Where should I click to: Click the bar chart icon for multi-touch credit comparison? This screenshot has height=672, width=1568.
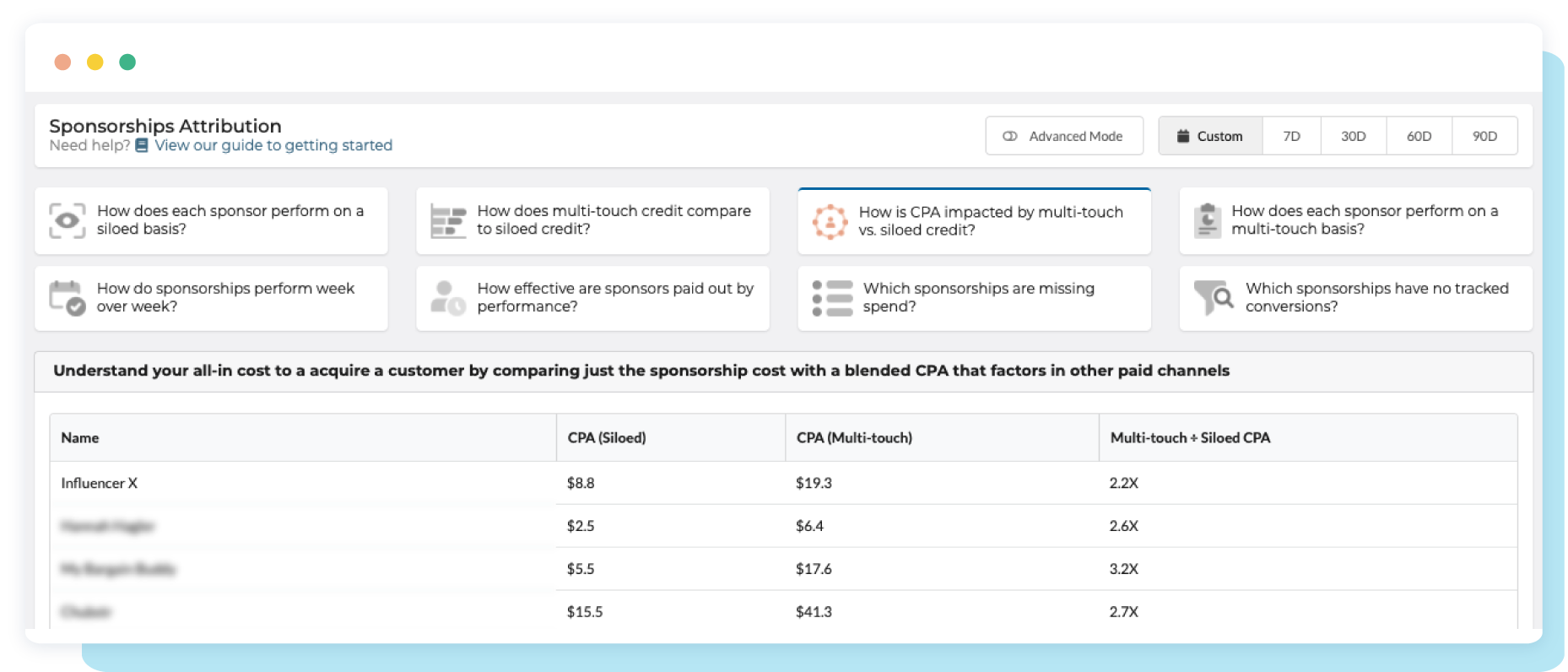click(448, 220)
